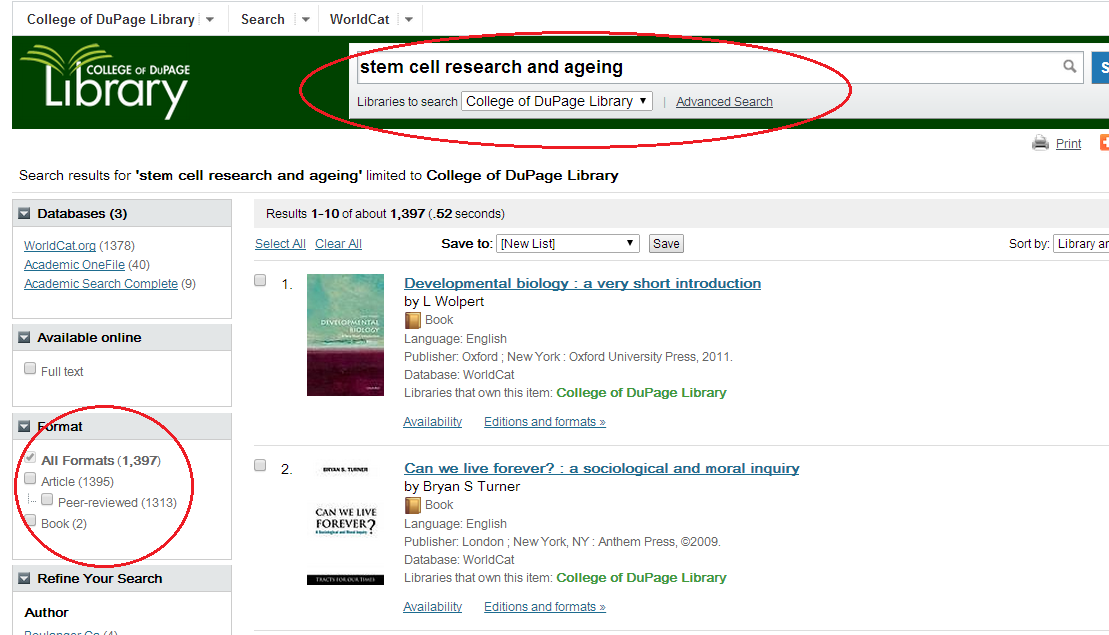Select checkbox for result number 1
Screen dimensions: 1109x635
point(260,281)
